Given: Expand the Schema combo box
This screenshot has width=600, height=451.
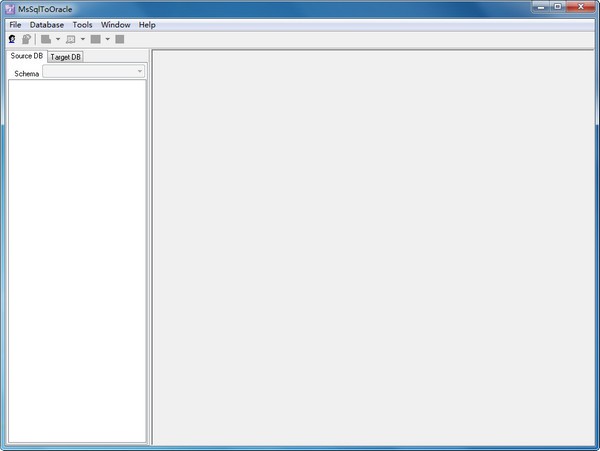Looking at the screenshot, I should click(140, 72).
